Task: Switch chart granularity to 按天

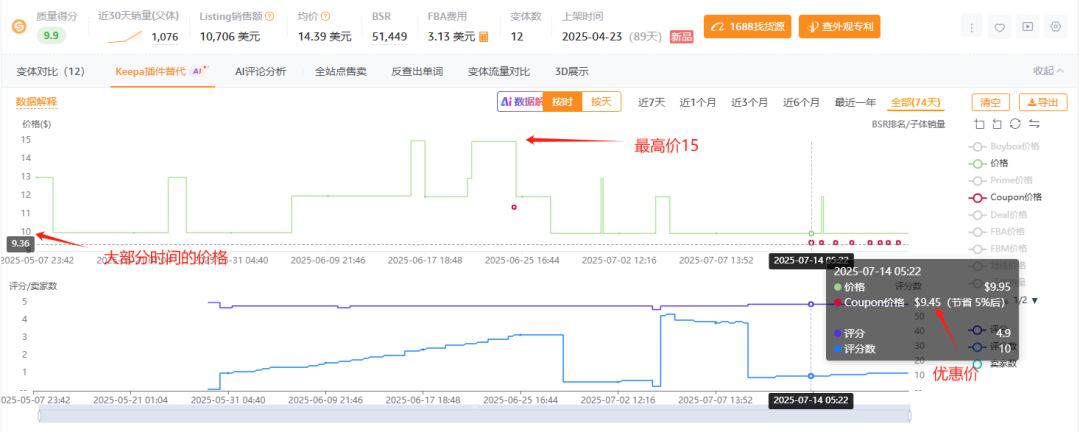Action: [601, 102]
